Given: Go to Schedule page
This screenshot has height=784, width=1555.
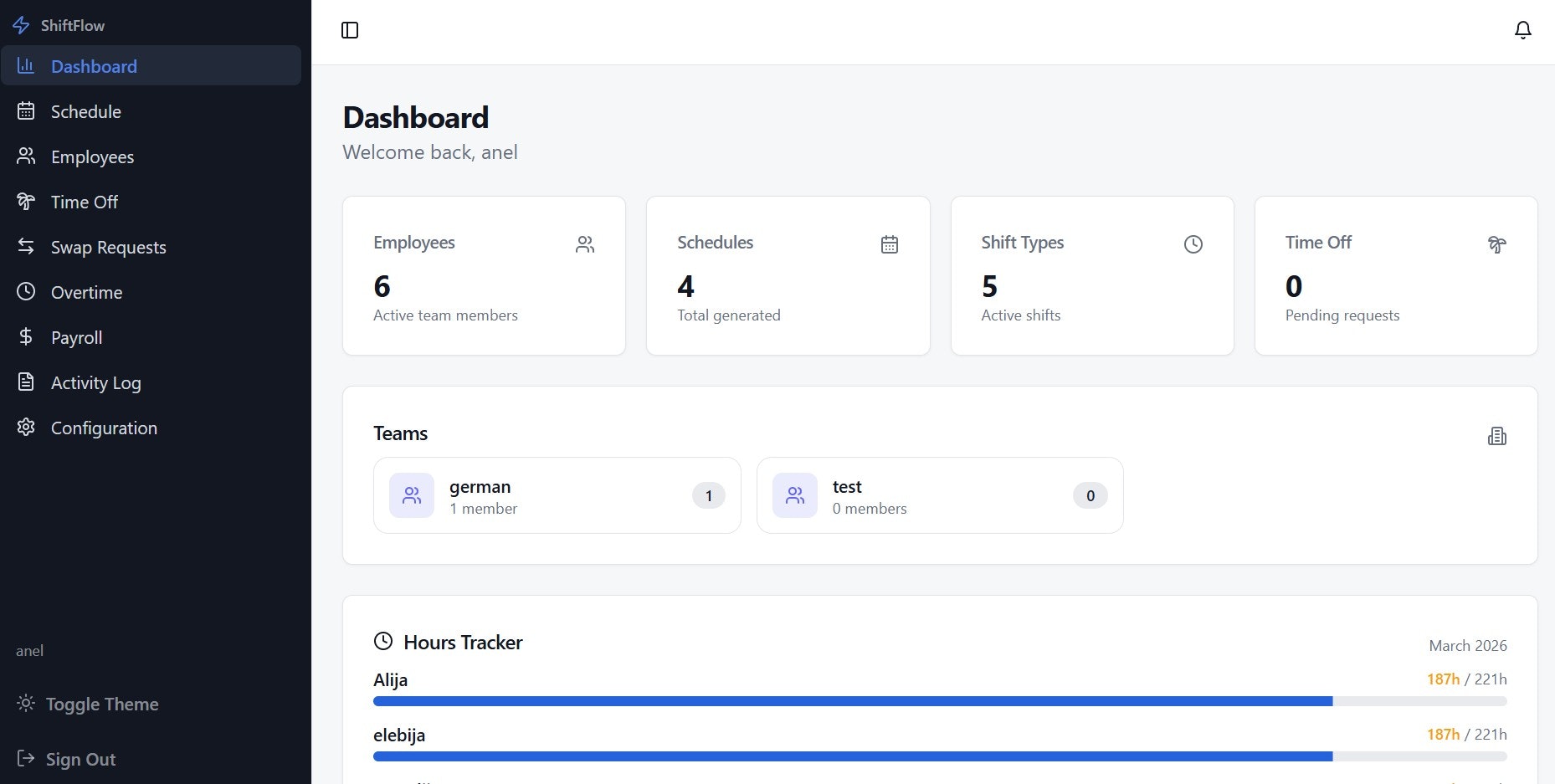Looking at the screenshot, I should click(x=151, y=111).
